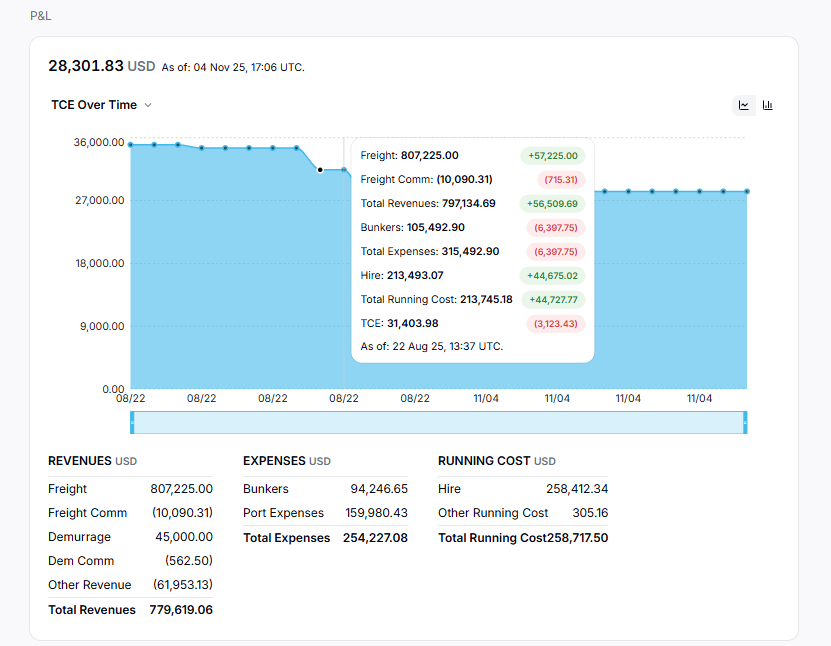The width and height of the screenshot is (831, 646).
Task: Click tooltip Total Expenses: 315,492.90 line
Action: (430, 251)
